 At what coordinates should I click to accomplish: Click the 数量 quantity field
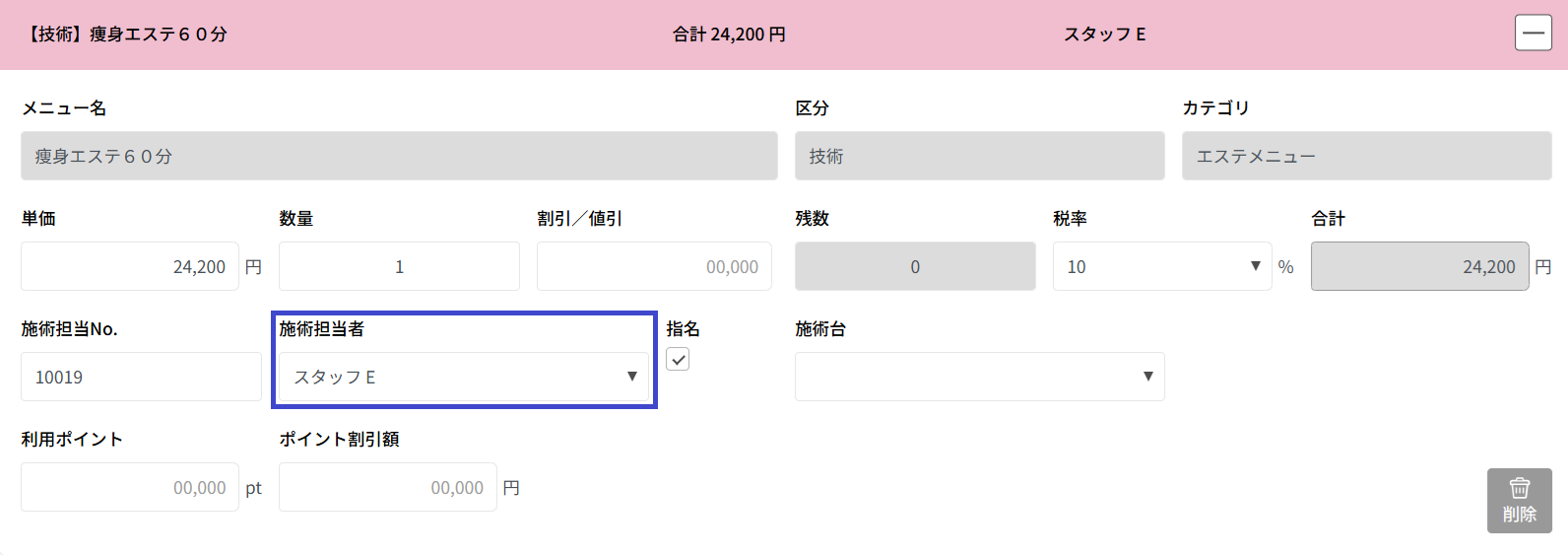pos(399,266)
